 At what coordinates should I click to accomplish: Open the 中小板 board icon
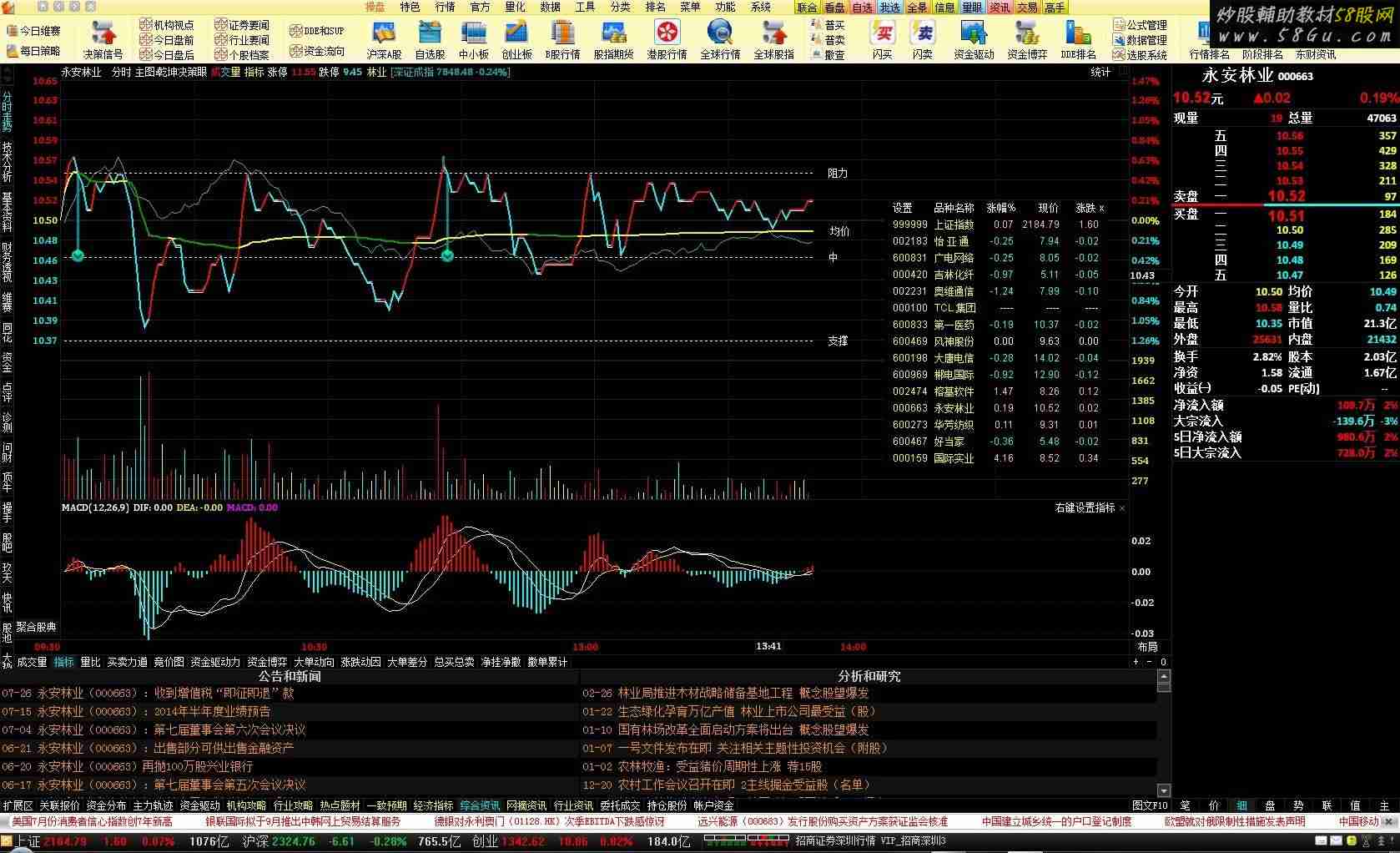point(473,39)
